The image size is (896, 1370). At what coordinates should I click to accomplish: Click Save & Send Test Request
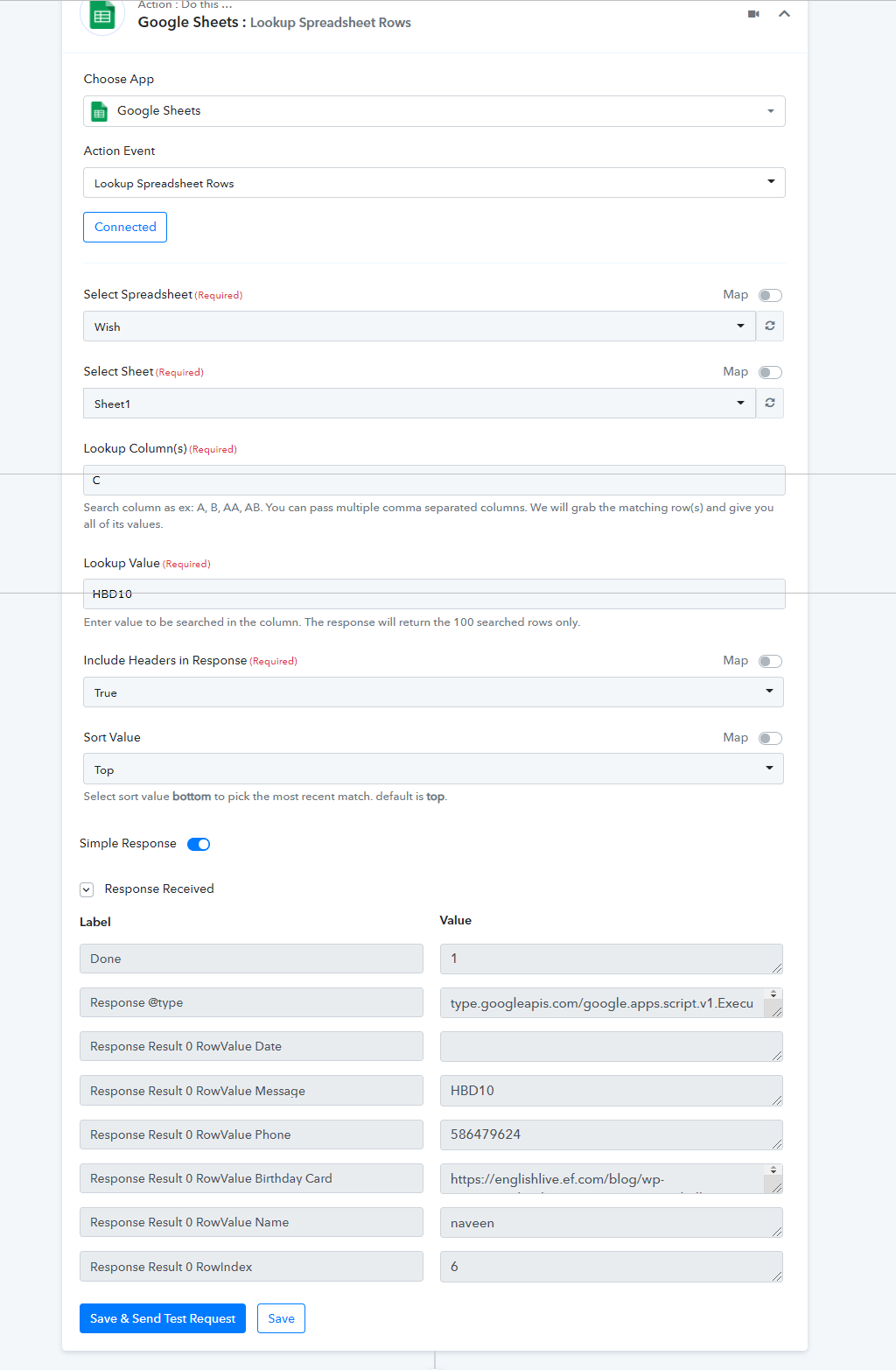coord(163,1318)
